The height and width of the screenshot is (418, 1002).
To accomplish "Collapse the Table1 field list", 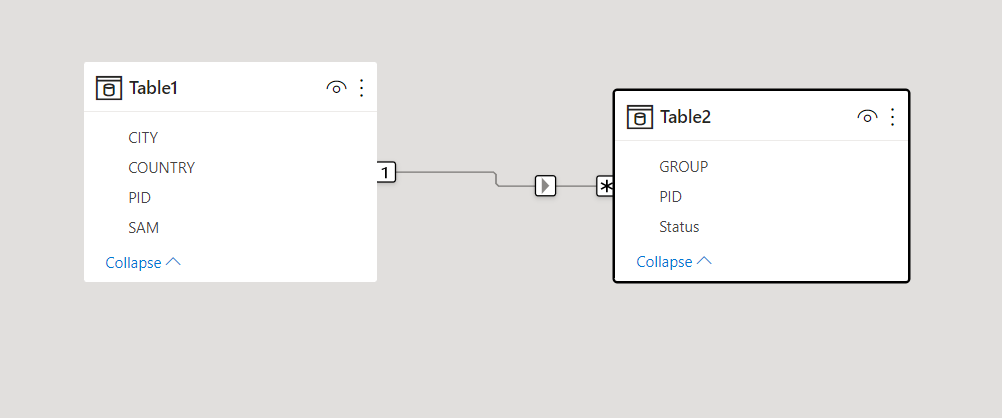I will (x=143, y=263).
